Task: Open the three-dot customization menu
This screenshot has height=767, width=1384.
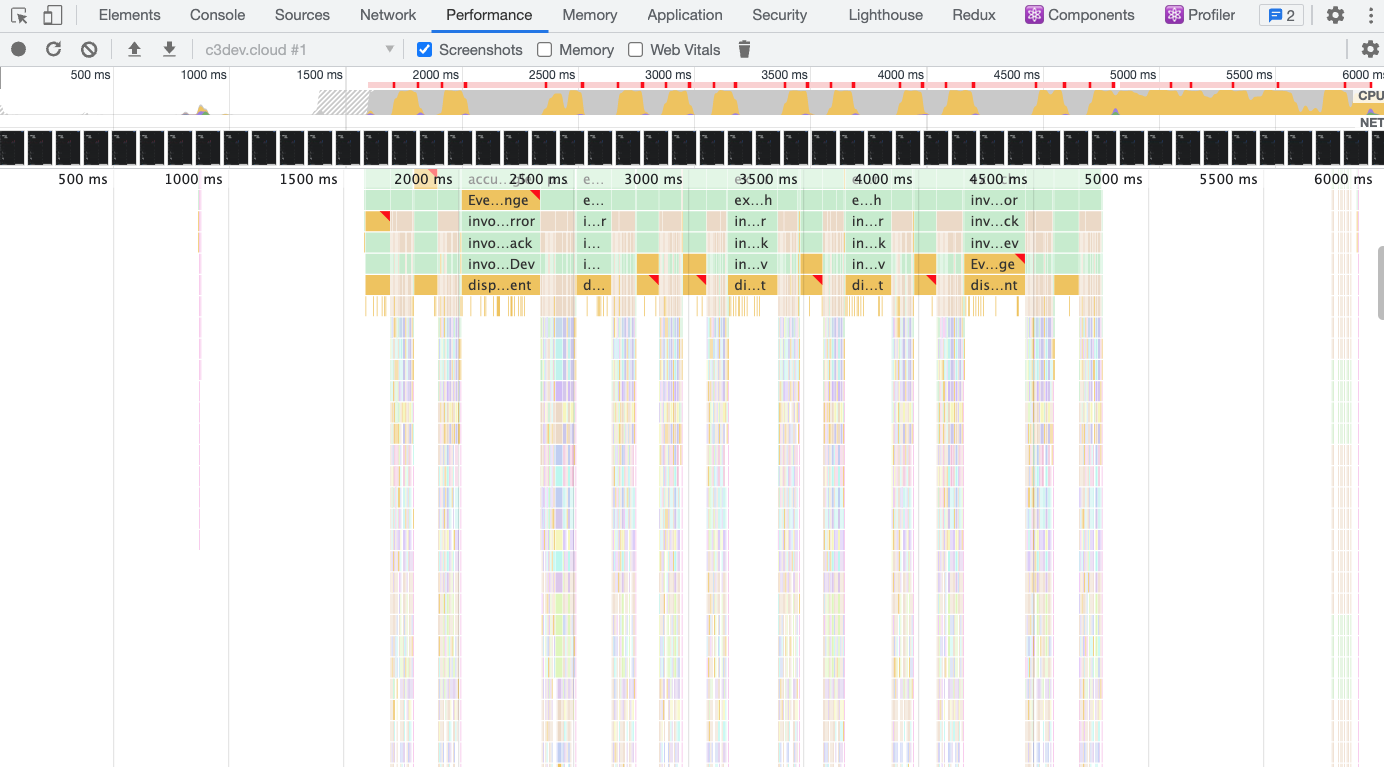Action: 1371,14
